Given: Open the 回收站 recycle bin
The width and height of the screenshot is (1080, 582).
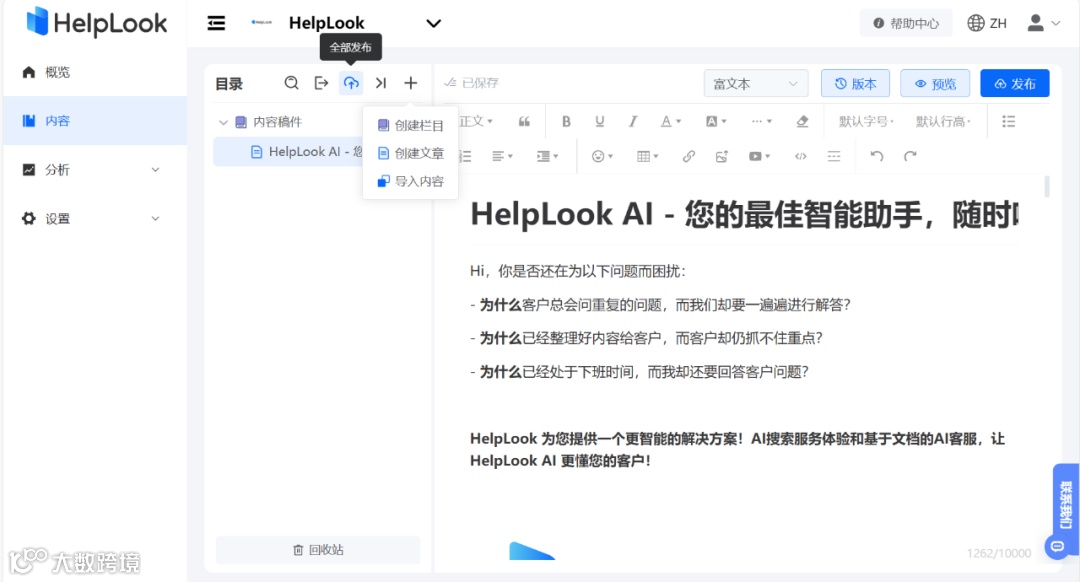Looking at the screenshot, I should (x=317, y=551).
